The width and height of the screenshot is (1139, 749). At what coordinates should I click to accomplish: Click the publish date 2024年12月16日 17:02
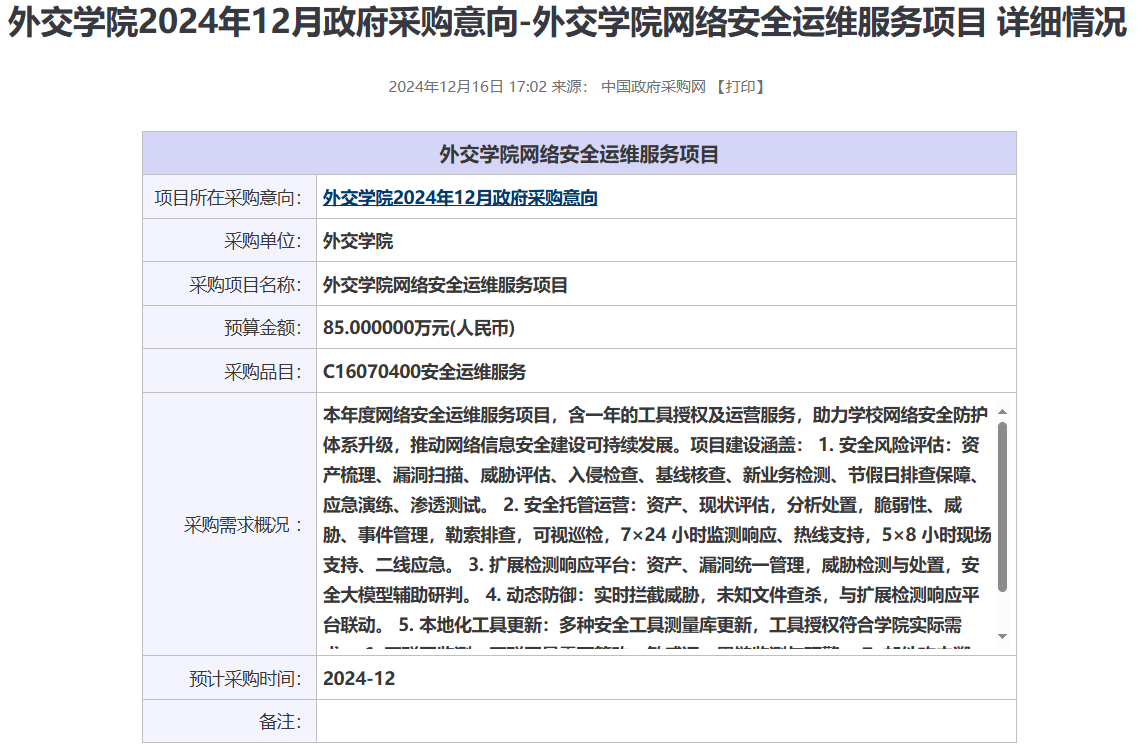pos(467,87)
